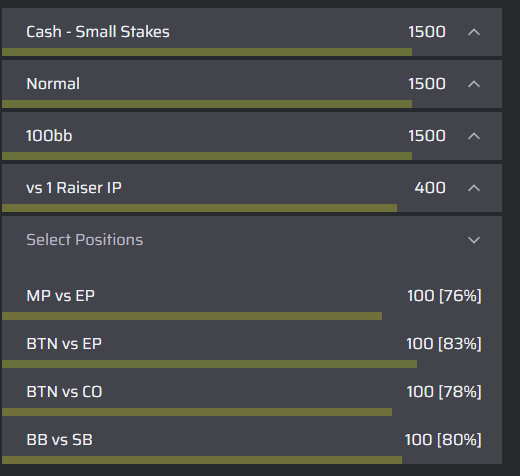520x476 pixels.
Task: Click the Cash - Small Stakes label
Action: pyautogui.click(x=98, y=32)
